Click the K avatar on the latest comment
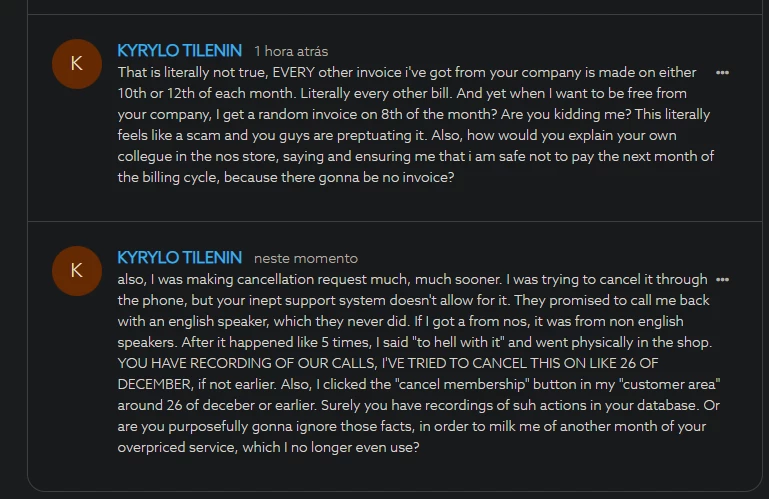Screen dimensions: 769x499 77,270
